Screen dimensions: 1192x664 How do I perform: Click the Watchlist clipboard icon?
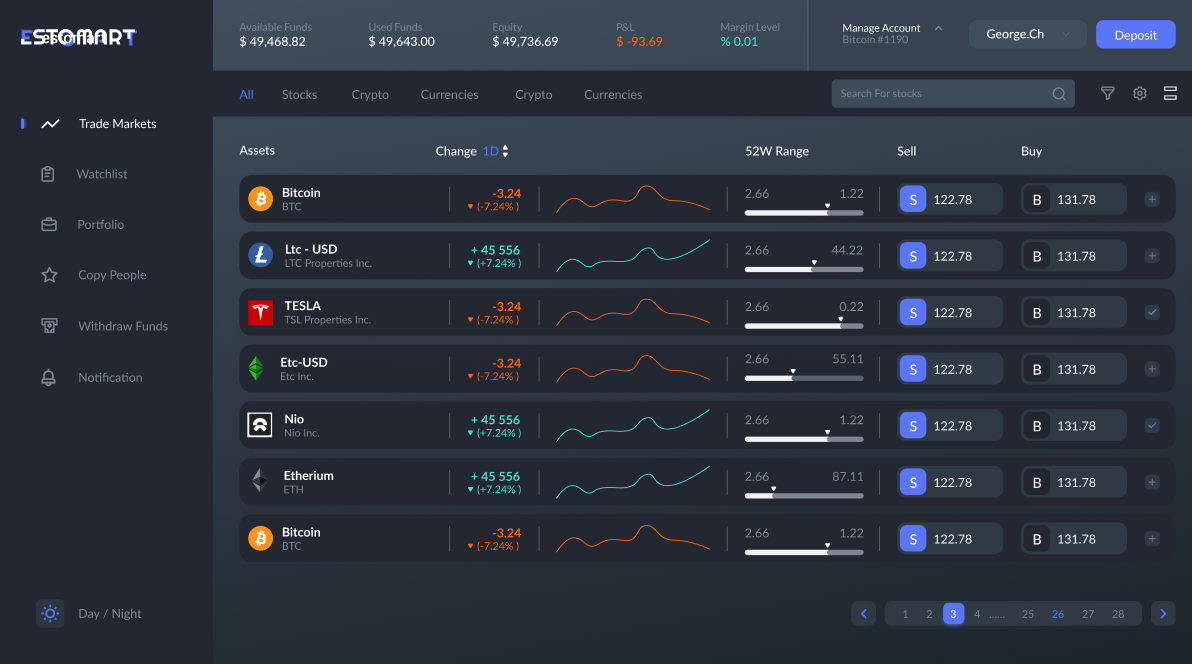tap(48, 174)
